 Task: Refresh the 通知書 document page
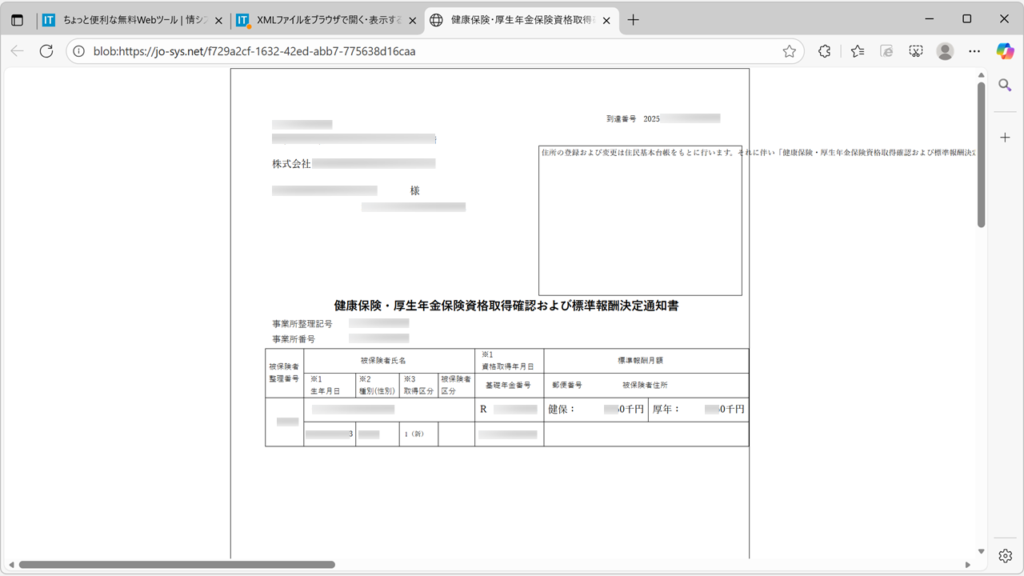coord(44,51)
